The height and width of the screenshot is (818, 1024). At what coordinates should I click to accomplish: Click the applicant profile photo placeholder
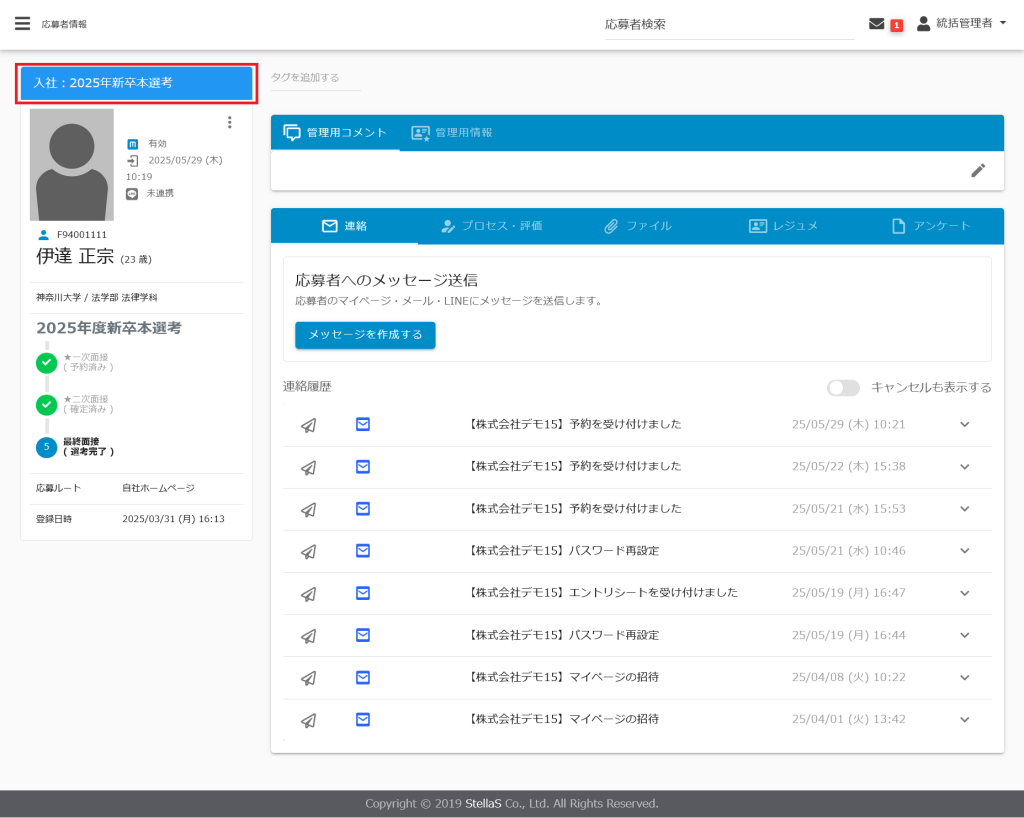[72, 165]
